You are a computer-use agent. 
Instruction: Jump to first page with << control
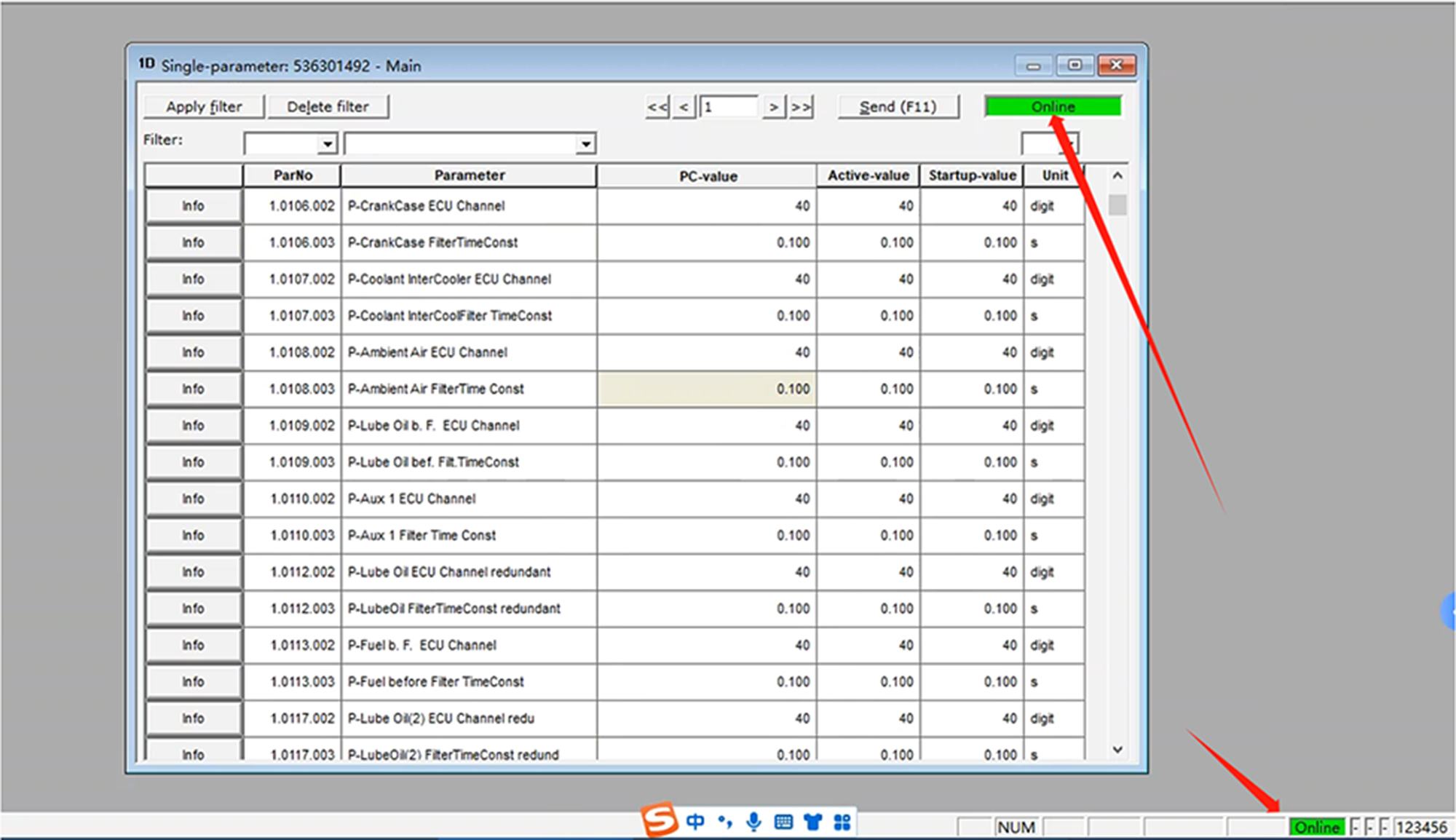656,106
